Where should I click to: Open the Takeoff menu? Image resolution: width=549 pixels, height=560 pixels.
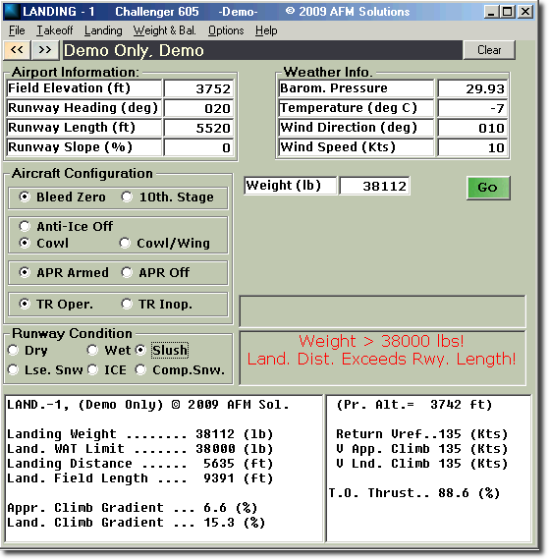(55, 31)
